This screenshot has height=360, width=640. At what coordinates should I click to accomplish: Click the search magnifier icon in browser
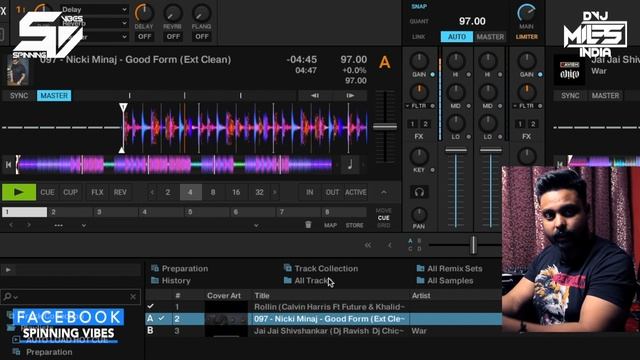(7, 296)
